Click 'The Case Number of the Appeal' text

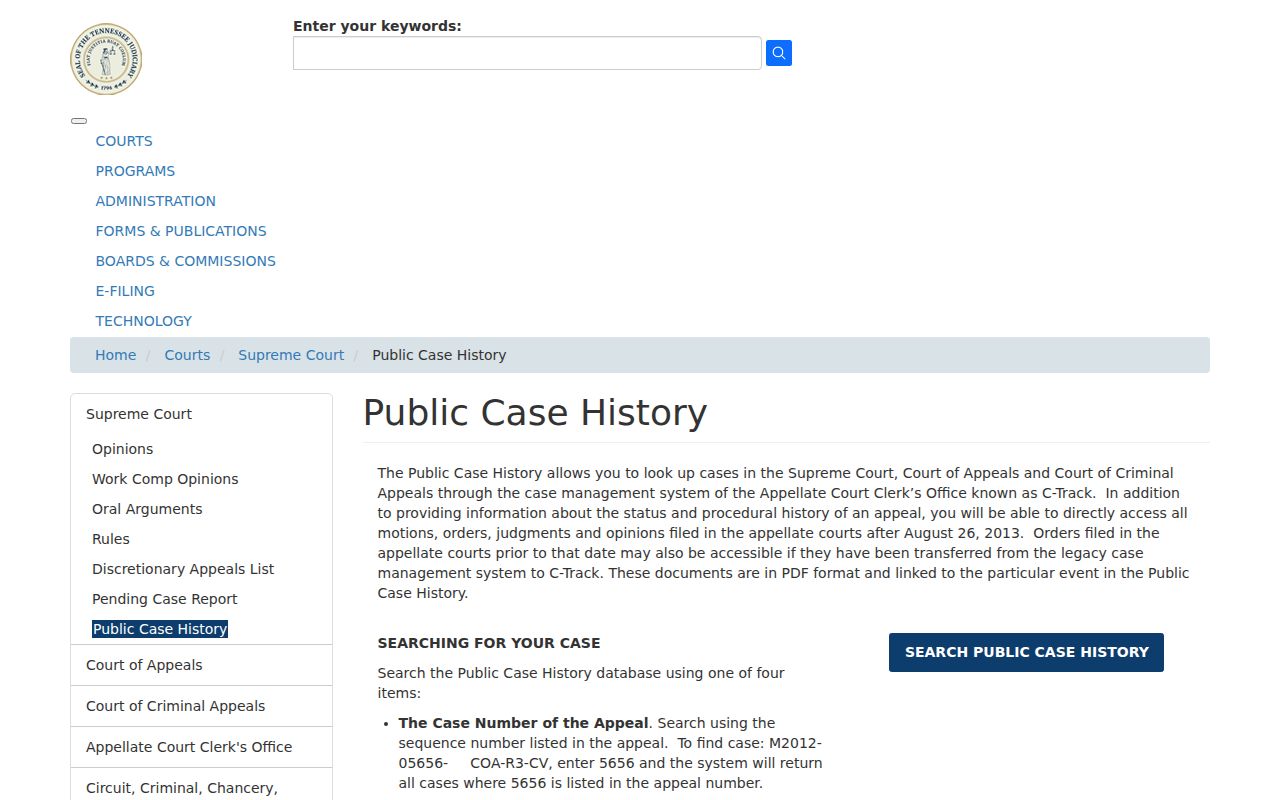coord(524,723)
